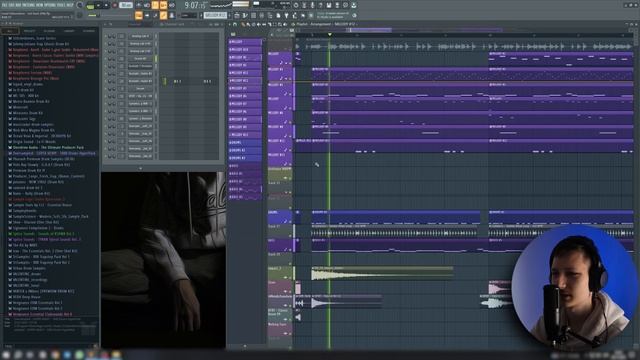Toggle the orange blend recording icon
Image resolution: width=640 pixels, height=360 pixels.
tap(163, 5)
